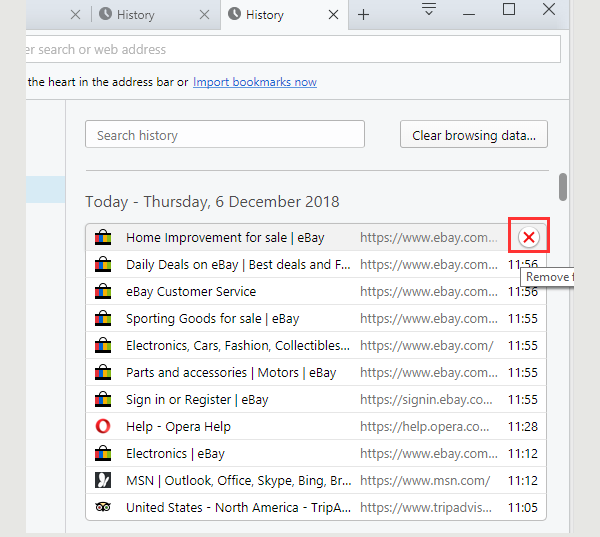Viewport: 600px width, 537px height.
Task: Open Help - Opera Help entry
Action: point(178,426)
